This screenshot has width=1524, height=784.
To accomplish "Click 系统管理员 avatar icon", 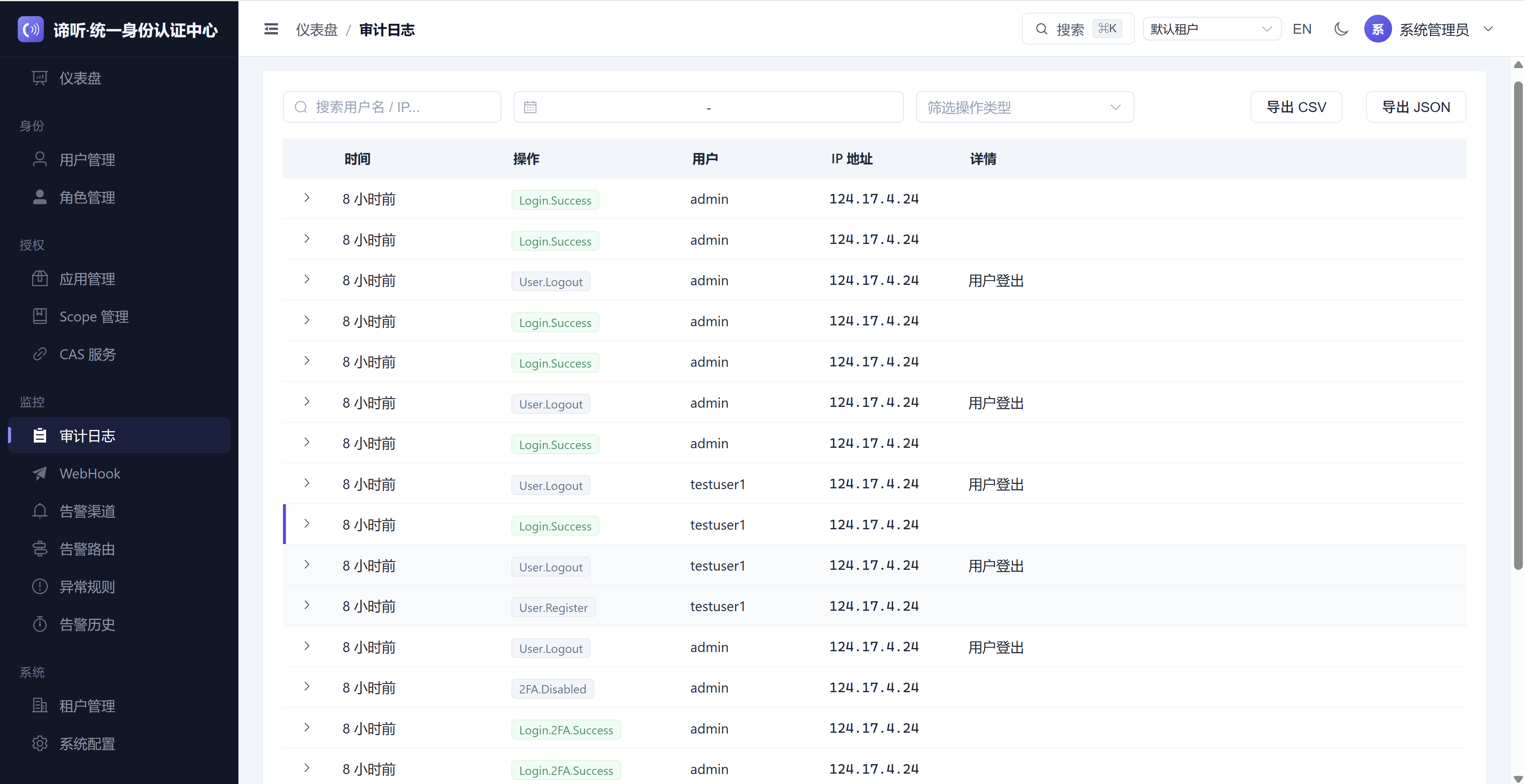I will pos(1377,29).
